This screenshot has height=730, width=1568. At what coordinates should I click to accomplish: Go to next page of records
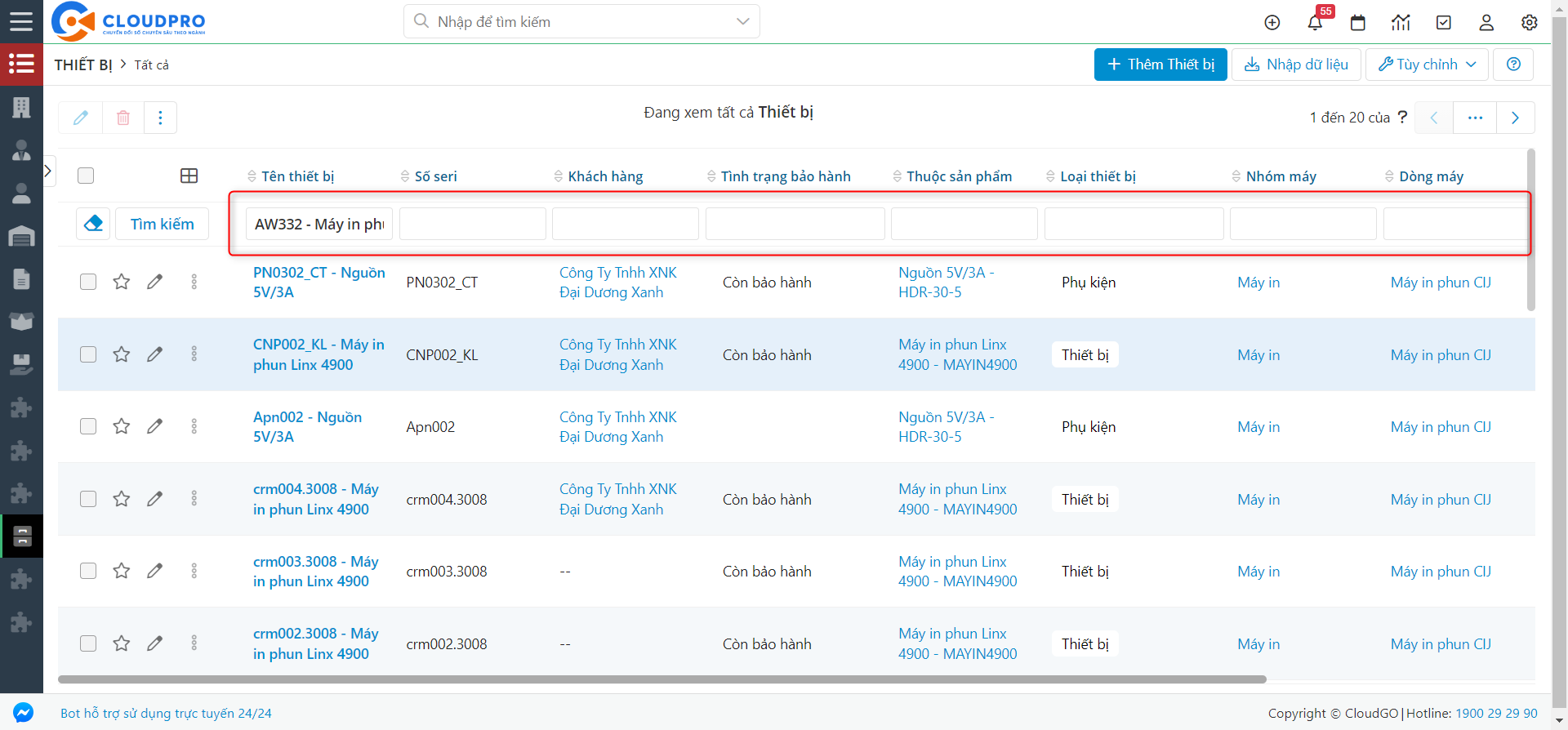tap(1515, 118)
